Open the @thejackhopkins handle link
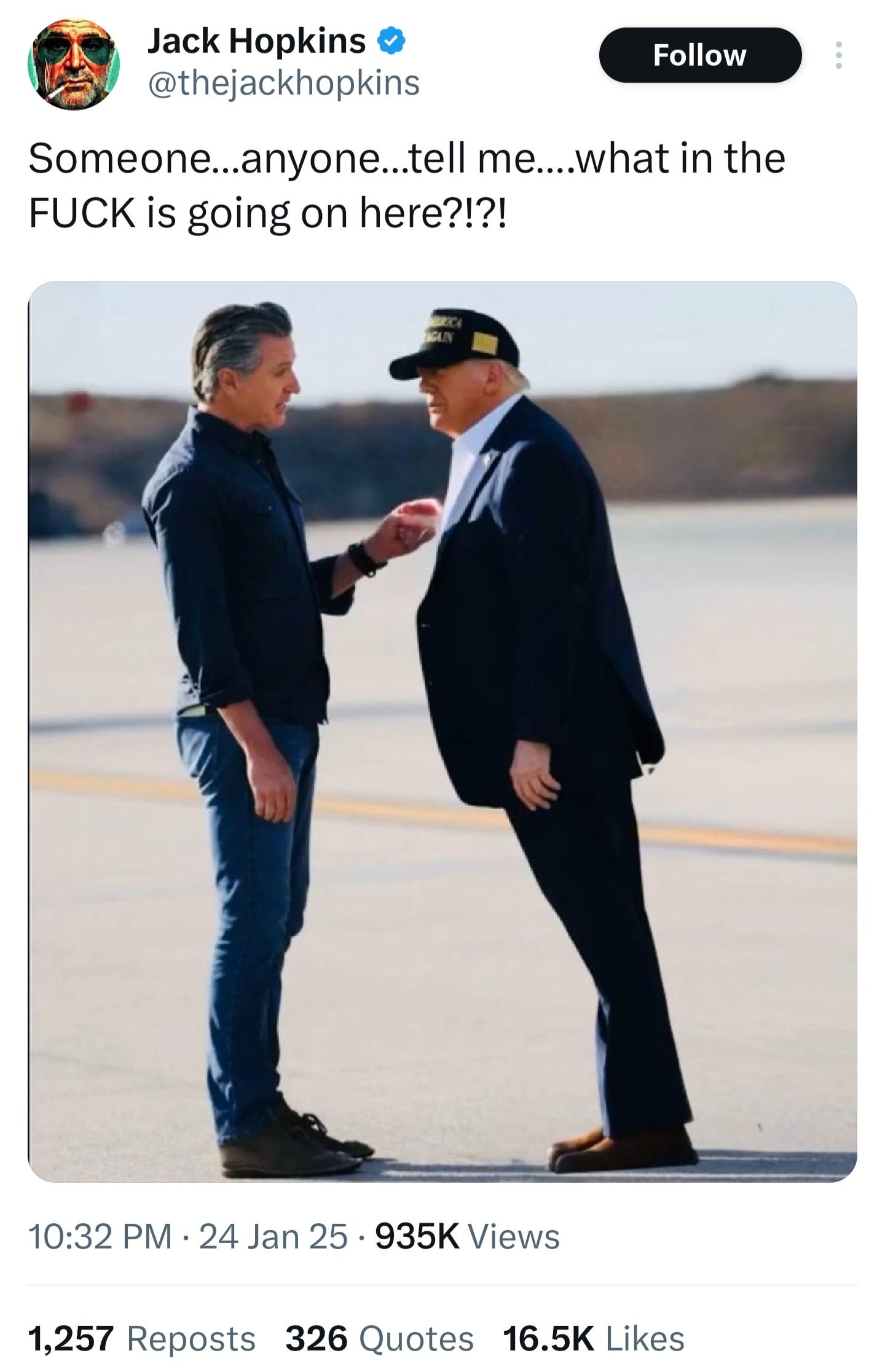 [x=283, y=83]
